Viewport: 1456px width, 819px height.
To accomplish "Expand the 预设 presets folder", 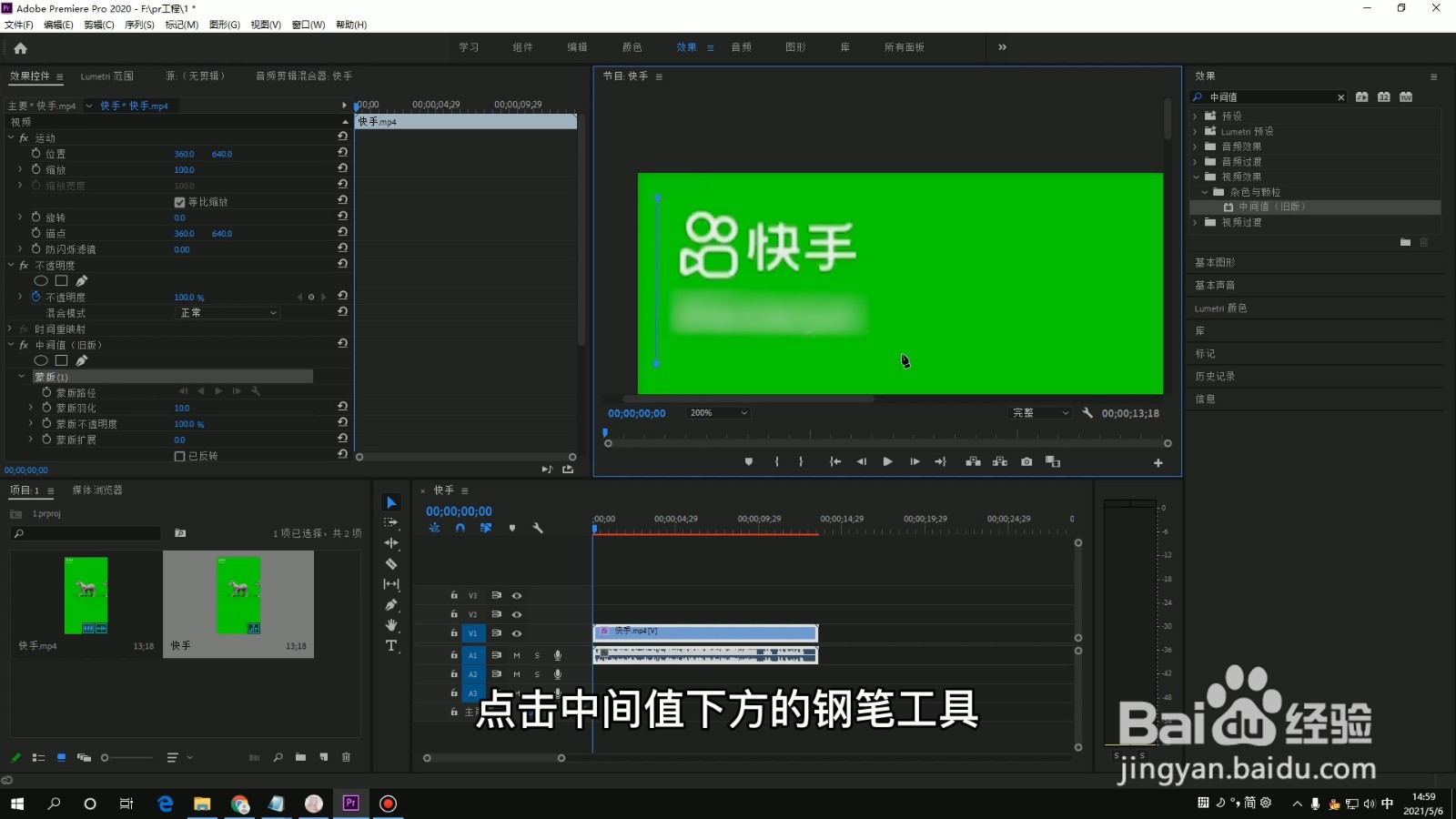I will pos(1196,116).
